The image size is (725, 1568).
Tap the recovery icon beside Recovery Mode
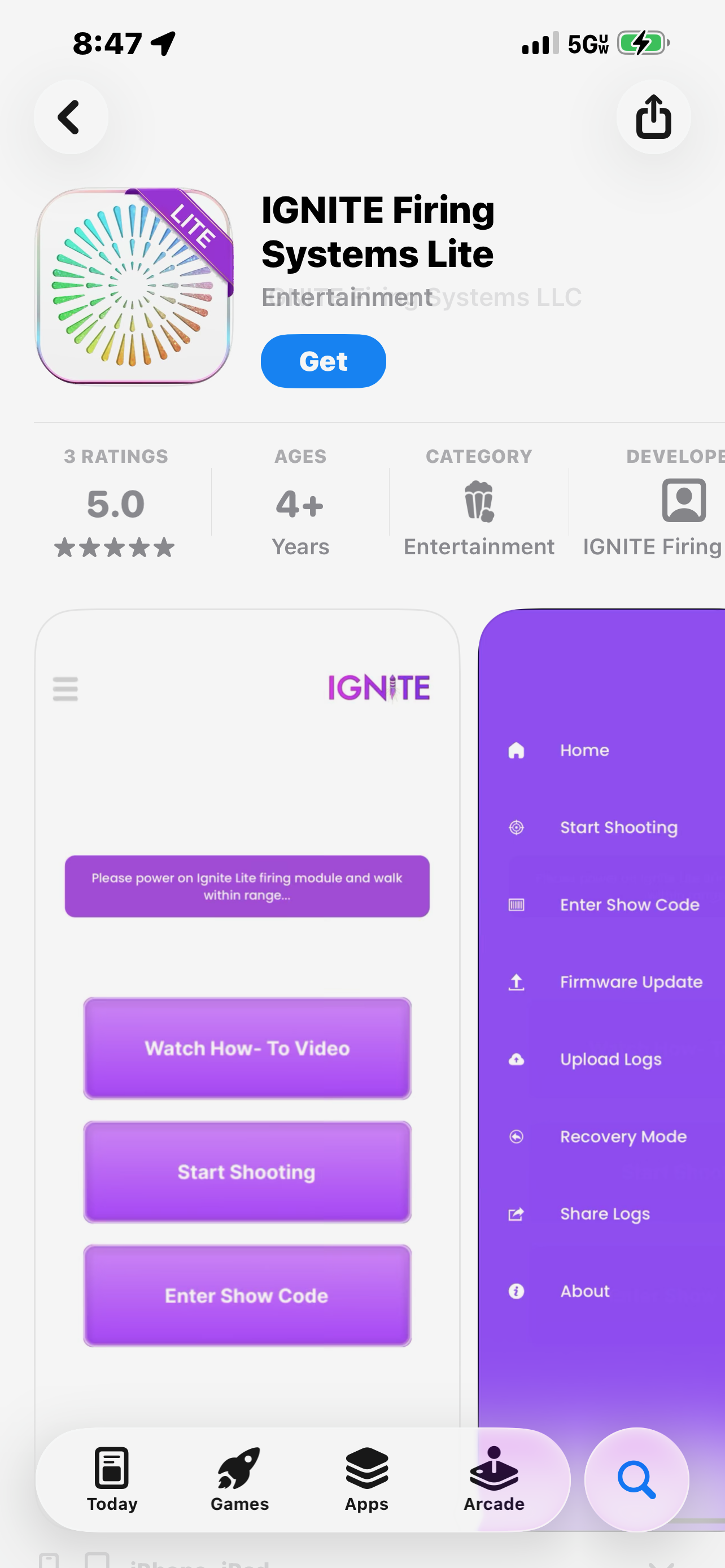(x=516, y=1136)
